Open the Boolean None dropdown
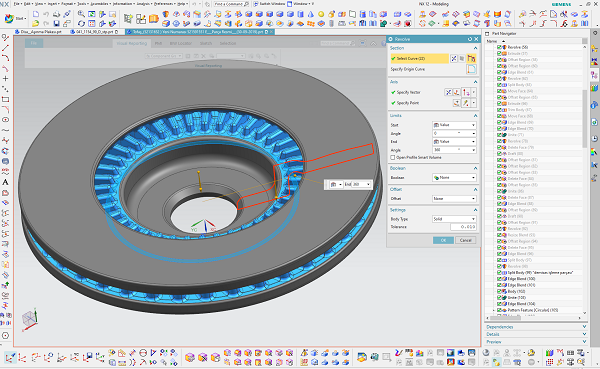This screenshot has height=369, width=600. [454, 178]
